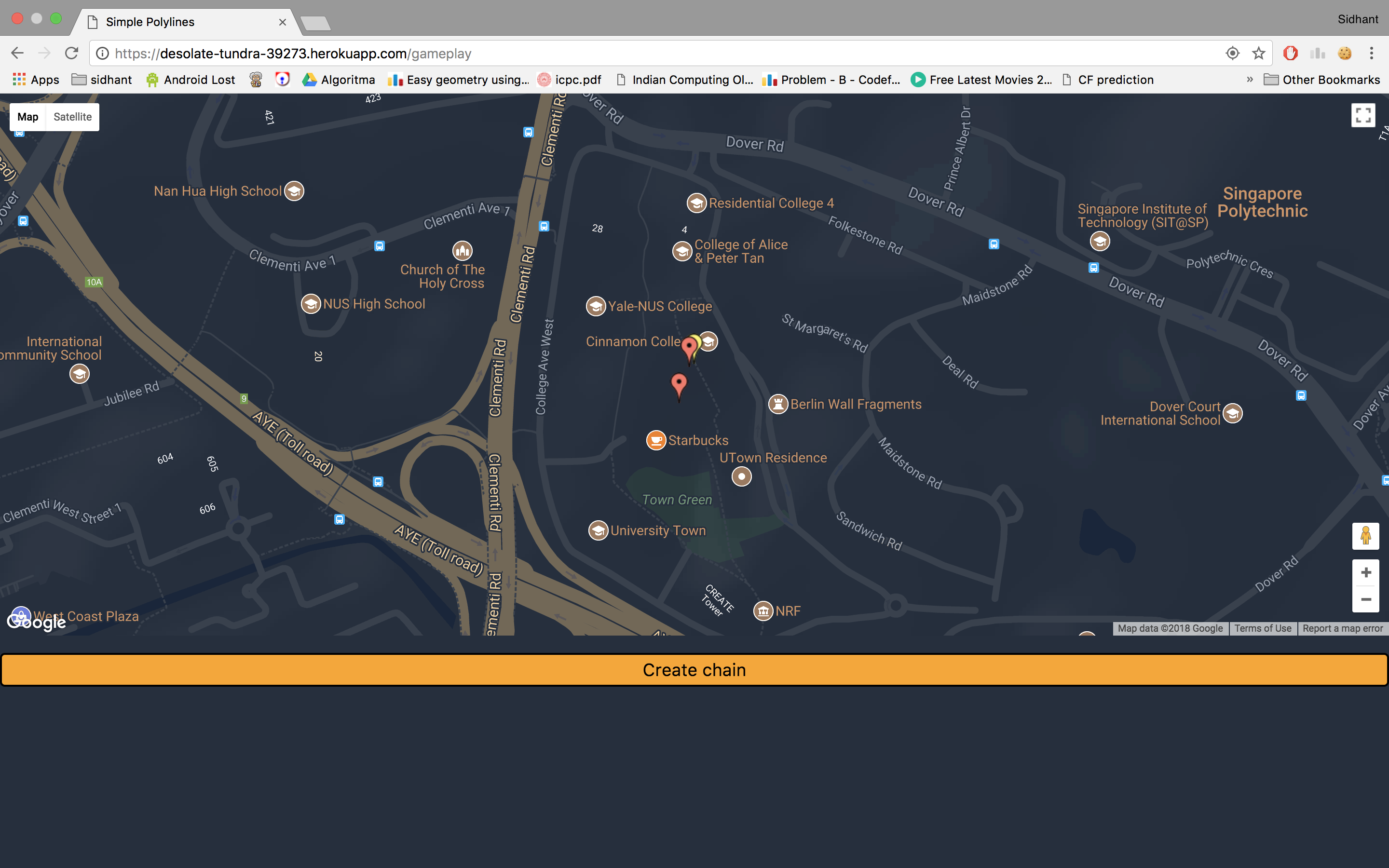Open the Chrome three-dot menu

1371,54
